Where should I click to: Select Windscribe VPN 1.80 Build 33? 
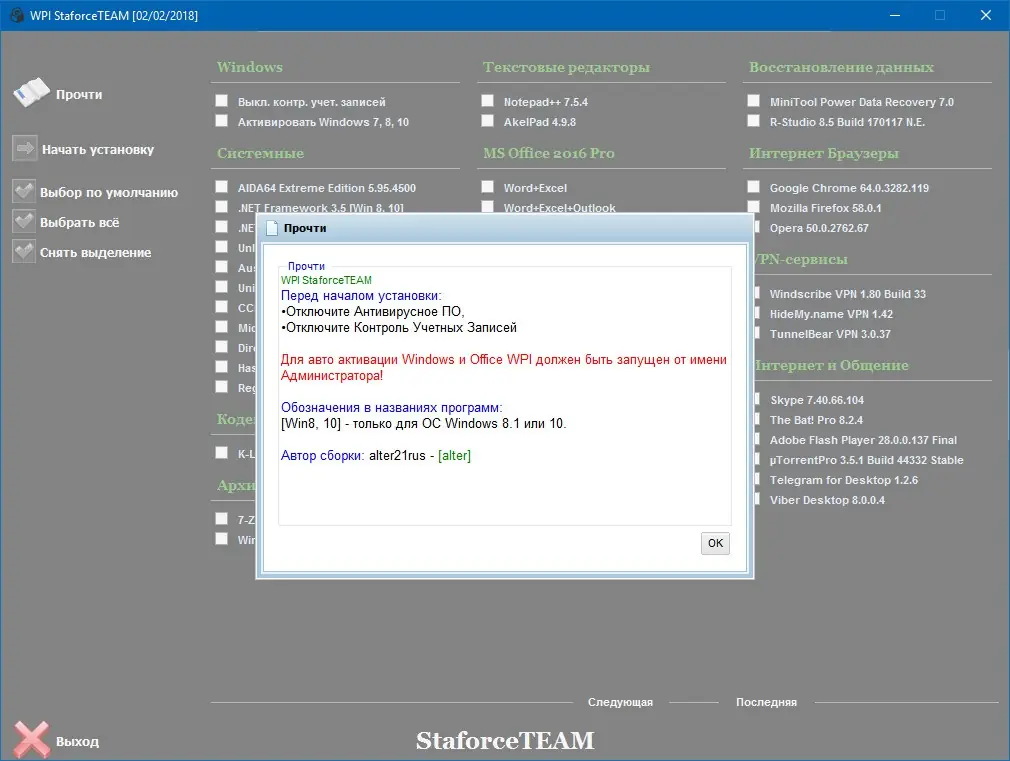[x=848, y=294]
